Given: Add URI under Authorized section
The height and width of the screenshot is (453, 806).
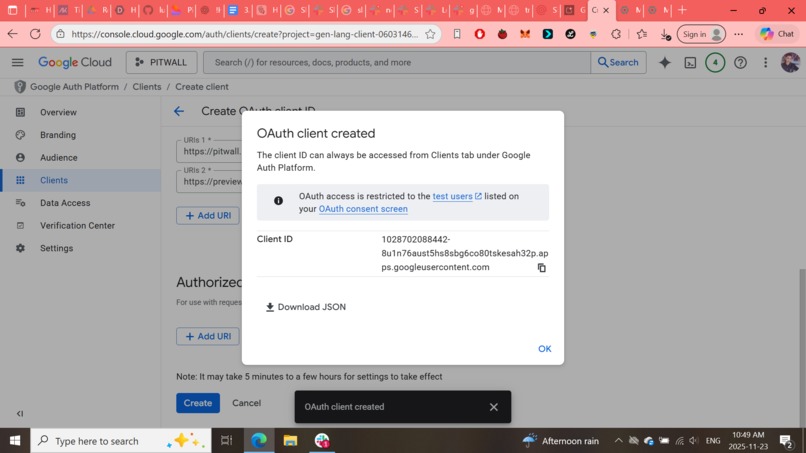Looking at the screenshot, I should click(x=208, y=336).
